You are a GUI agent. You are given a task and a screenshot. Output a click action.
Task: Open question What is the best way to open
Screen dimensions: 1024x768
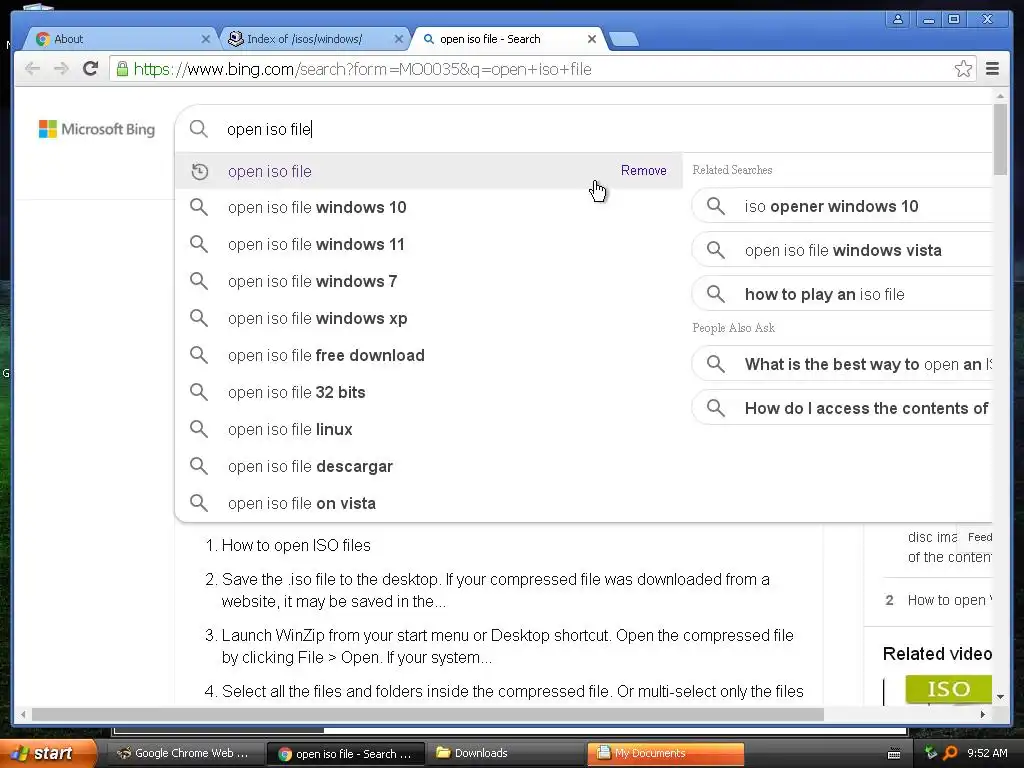click(842, 364)
